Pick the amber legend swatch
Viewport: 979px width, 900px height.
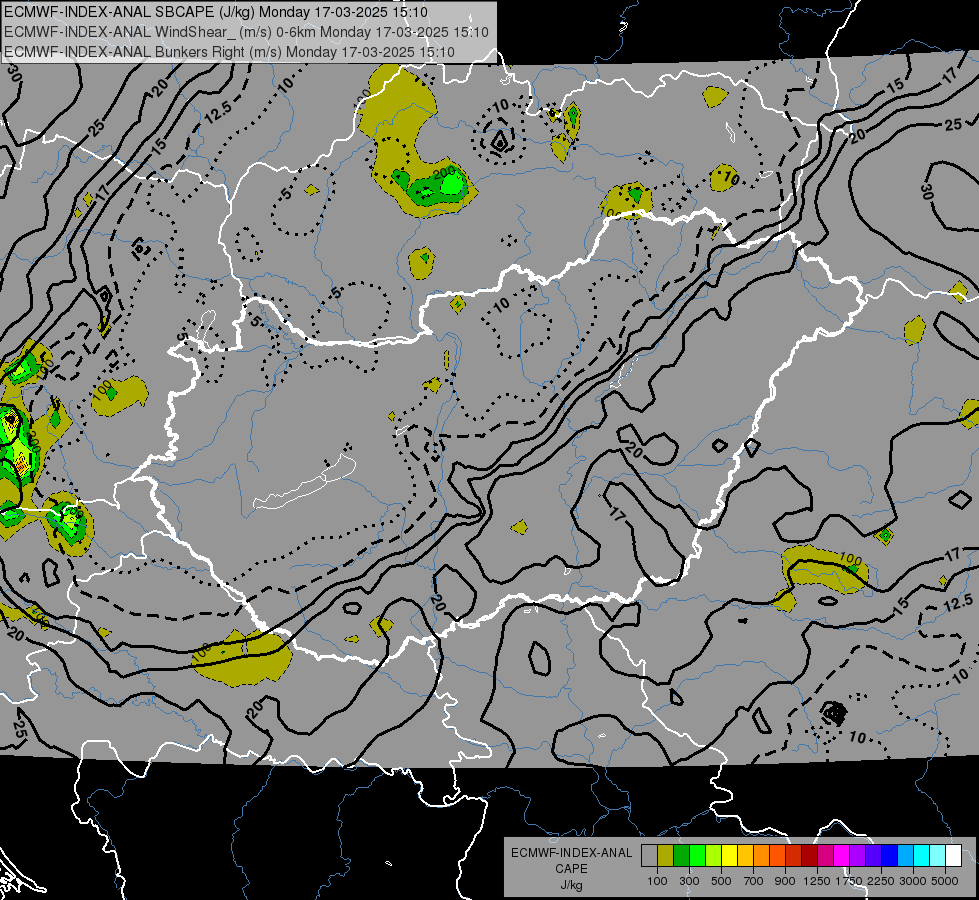745,855
